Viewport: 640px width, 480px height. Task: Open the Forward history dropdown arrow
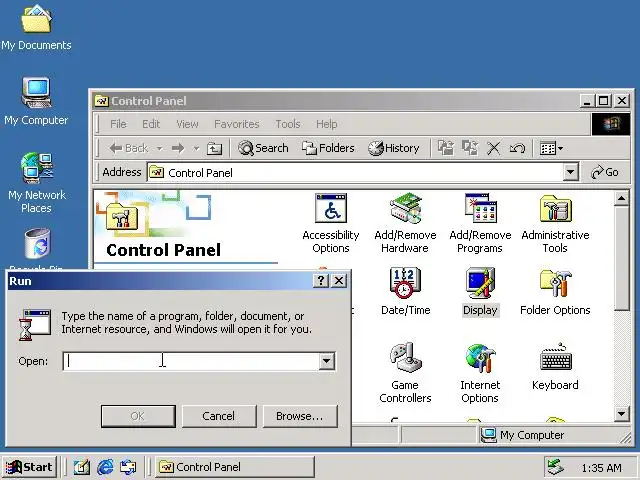(x=196, y=148)
